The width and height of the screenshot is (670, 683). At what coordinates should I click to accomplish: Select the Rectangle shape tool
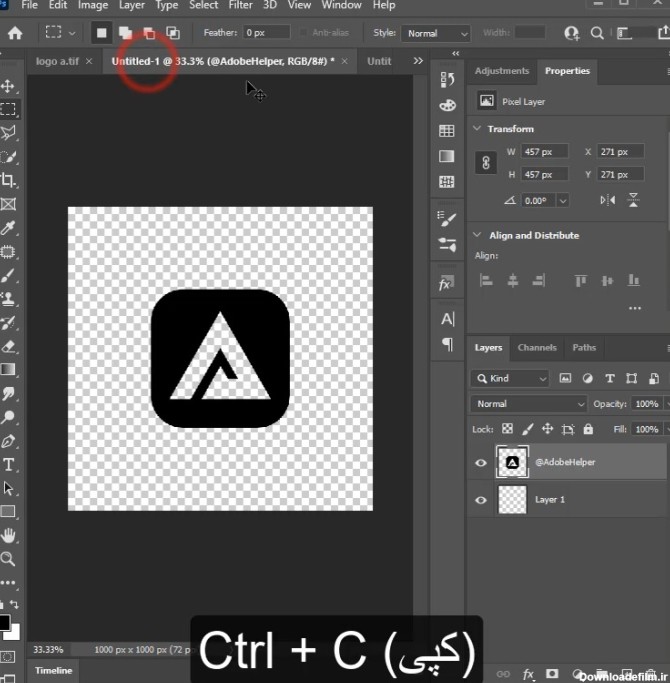[x=8, y=511]
